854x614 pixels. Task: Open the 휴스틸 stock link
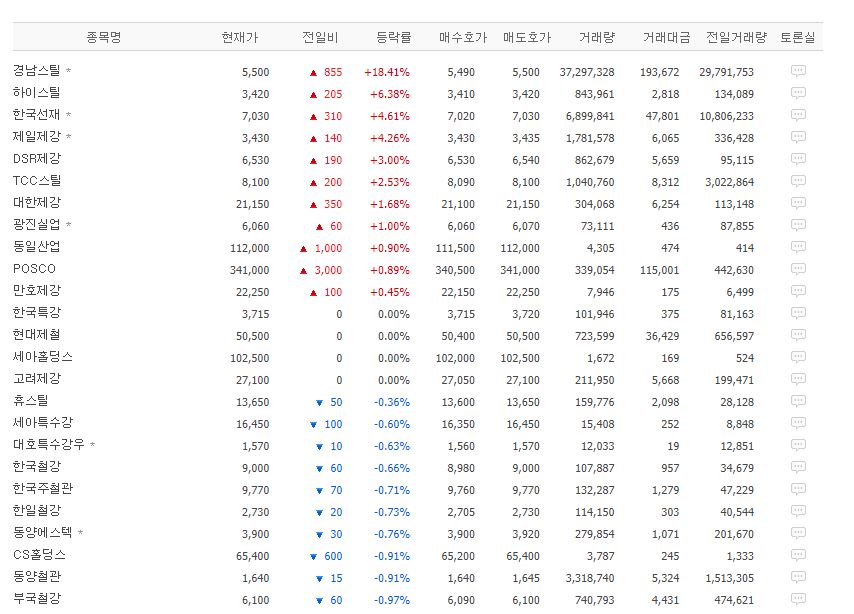click(30, 400)
